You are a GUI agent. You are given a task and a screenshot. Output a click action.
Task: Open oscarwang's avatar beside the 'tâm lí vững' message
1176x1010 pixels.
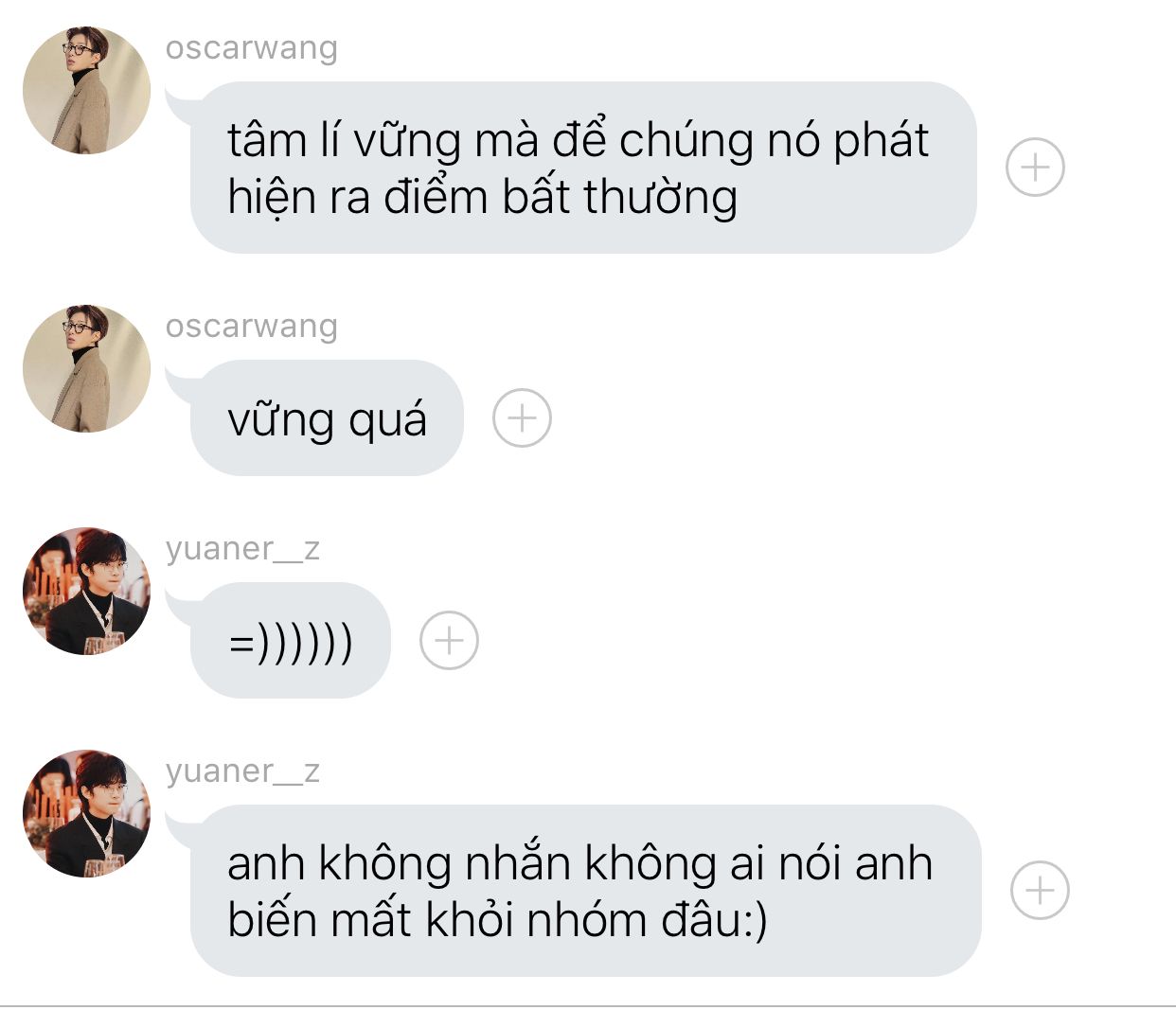click(x=86, y=90)
